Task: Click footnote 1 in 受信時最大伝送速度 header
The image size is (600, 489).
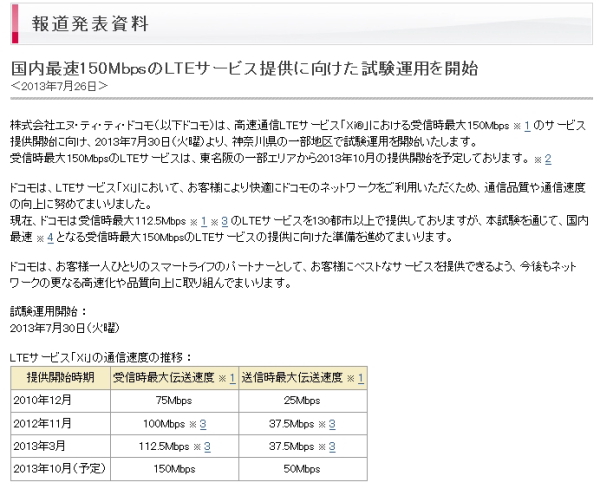Action: [x=232, y=378]
